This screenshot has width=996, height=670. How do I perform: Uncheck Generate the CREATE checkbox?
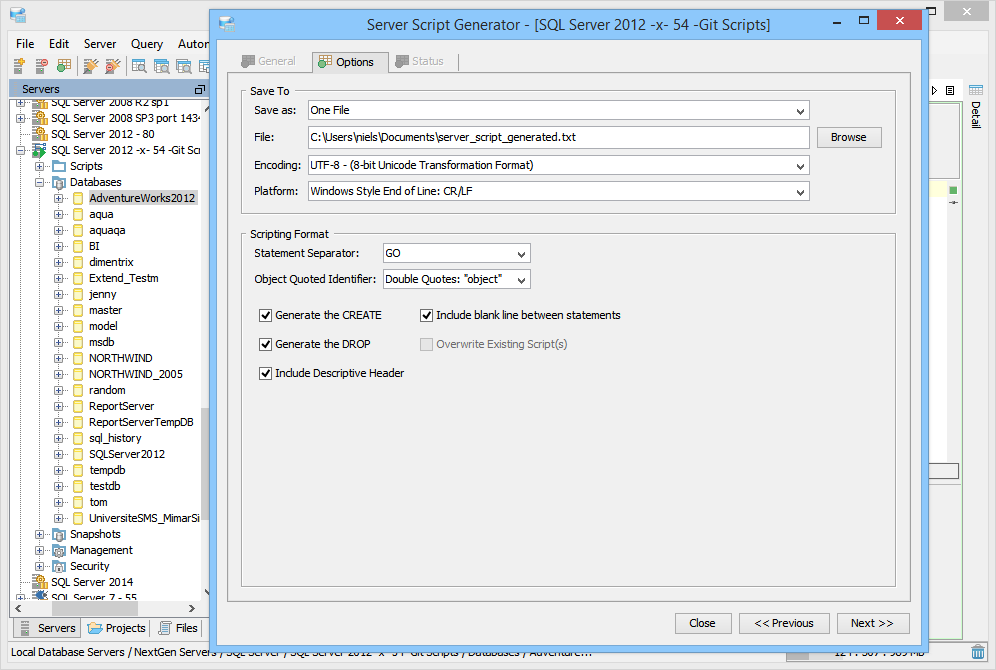point(266,315)
